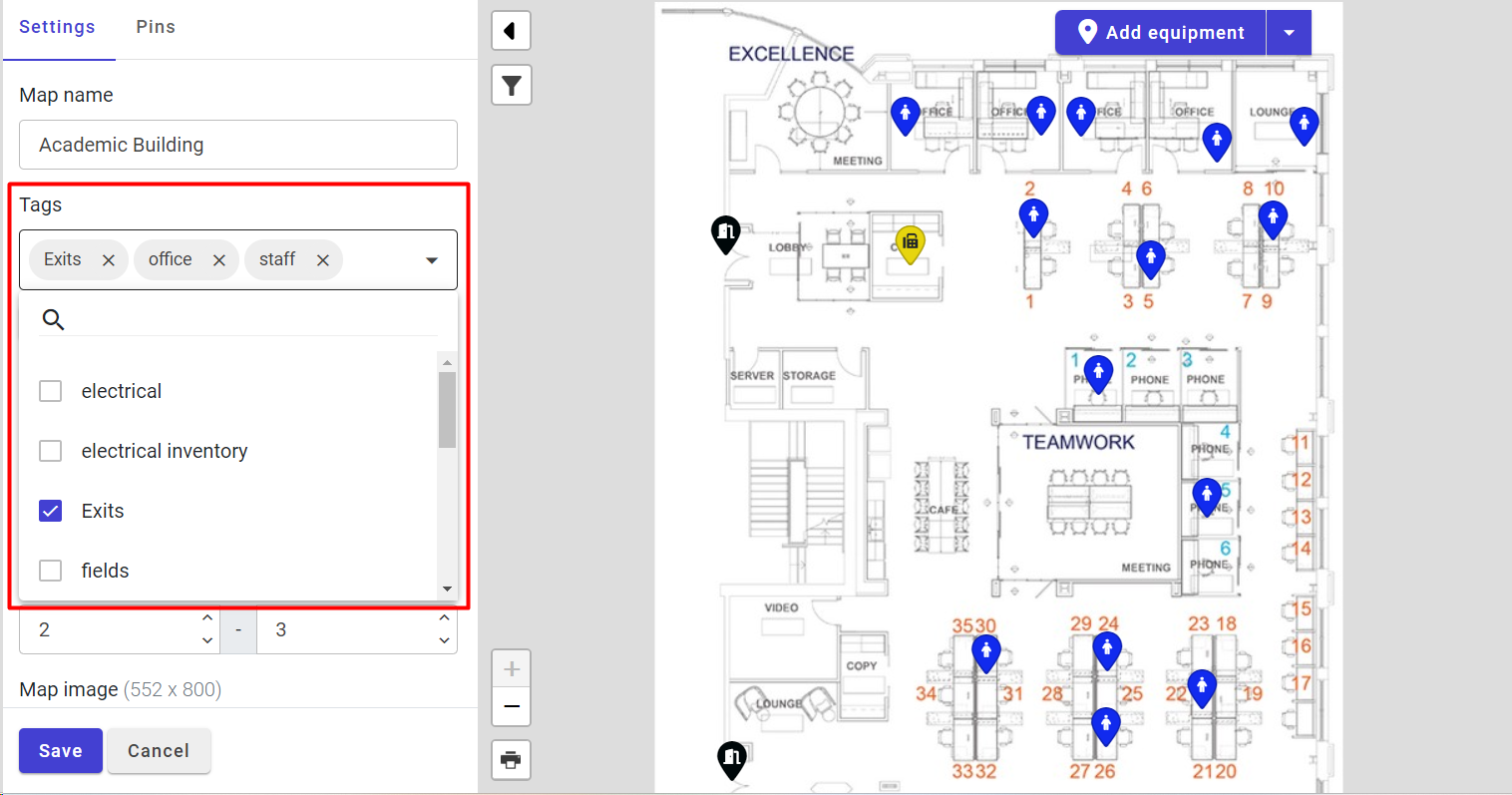Select the blue pin at desk 2
The image size is (1512, 795).
[x=1033, y=217]
